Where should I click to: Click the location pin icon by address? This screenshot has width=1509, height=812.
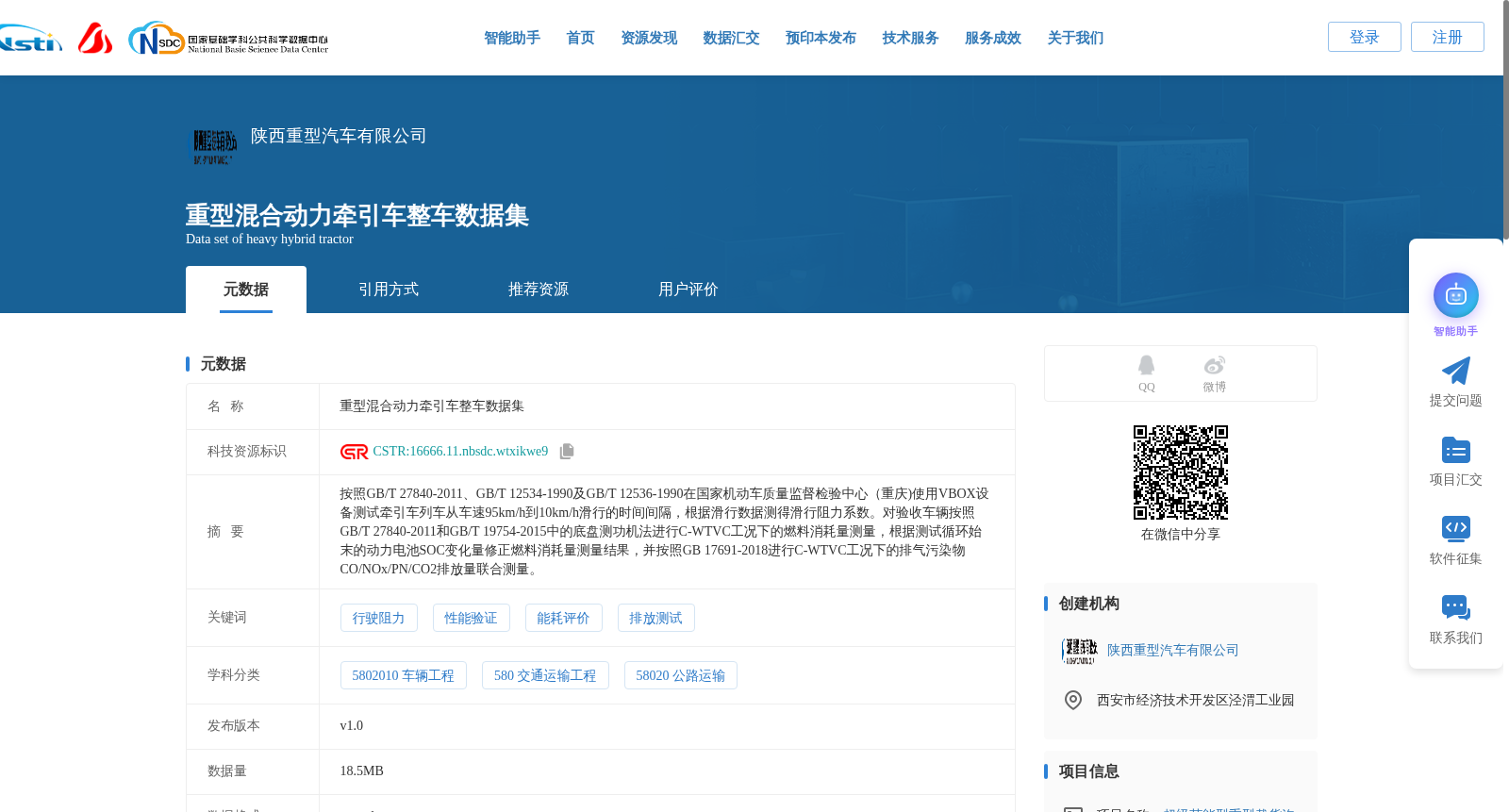[x=1073, y=700]
